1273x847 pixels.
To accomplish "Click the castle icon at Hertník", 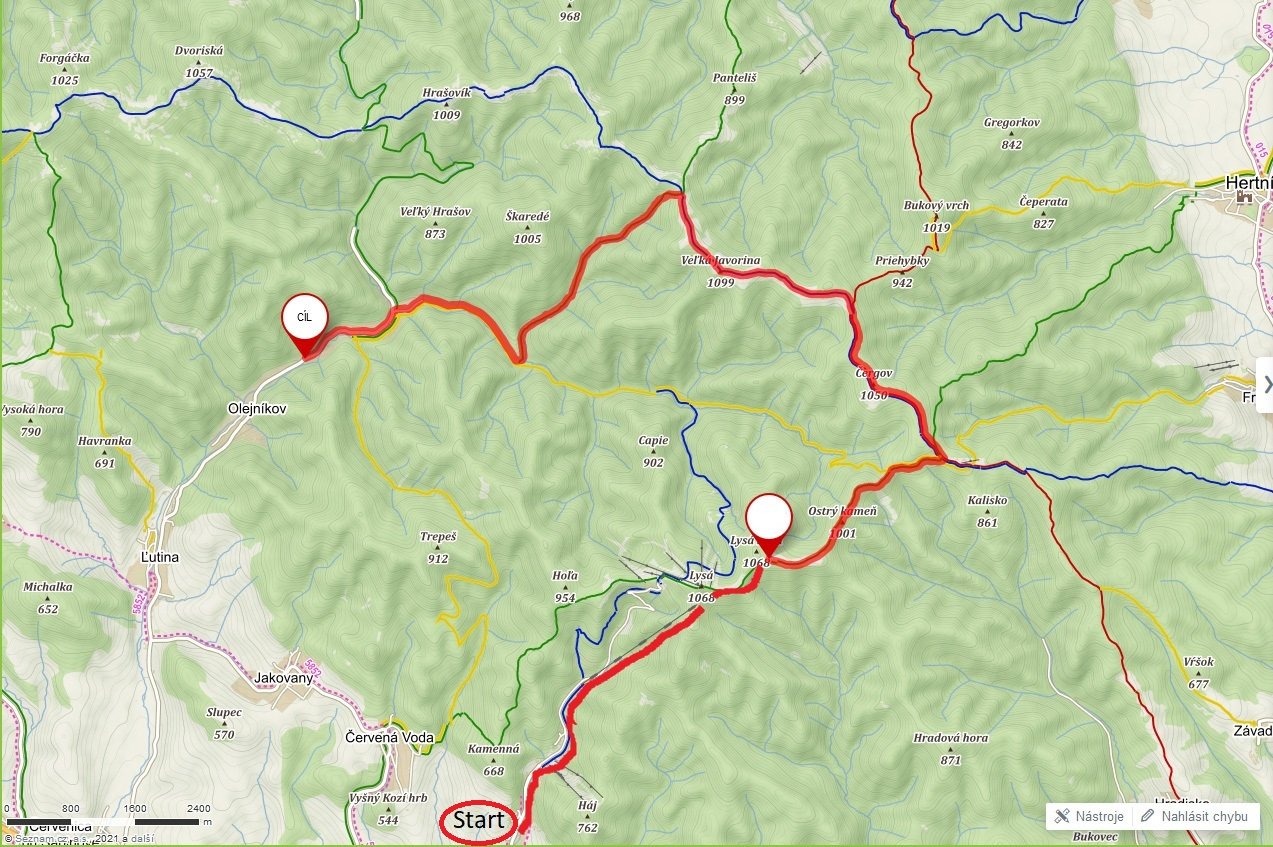I will tap(1244, 198).
